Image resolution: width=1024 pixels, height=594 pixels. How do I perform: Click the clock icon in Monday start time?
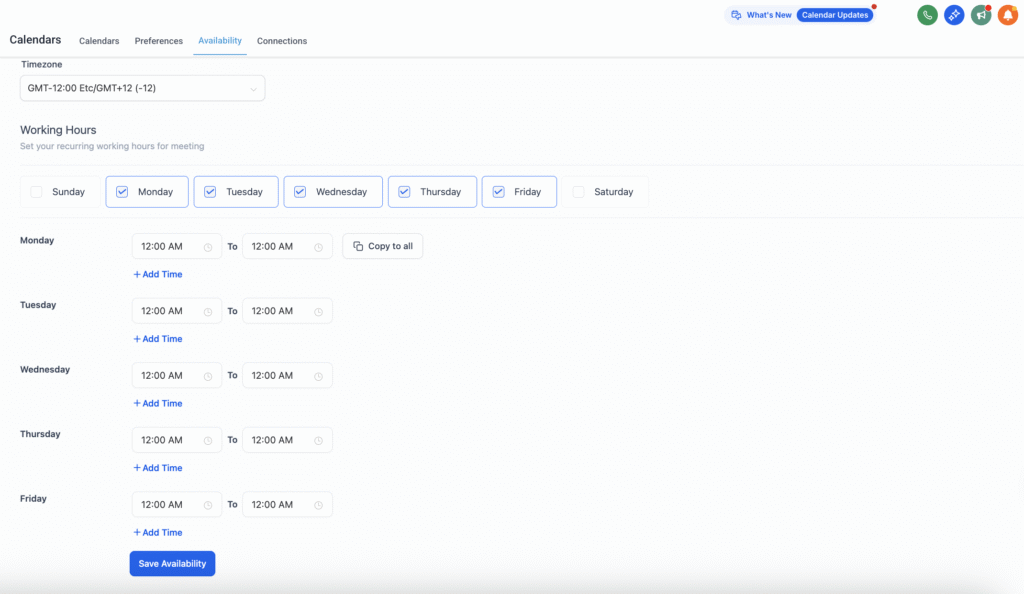pyautogui.click(x=208, y=247)
